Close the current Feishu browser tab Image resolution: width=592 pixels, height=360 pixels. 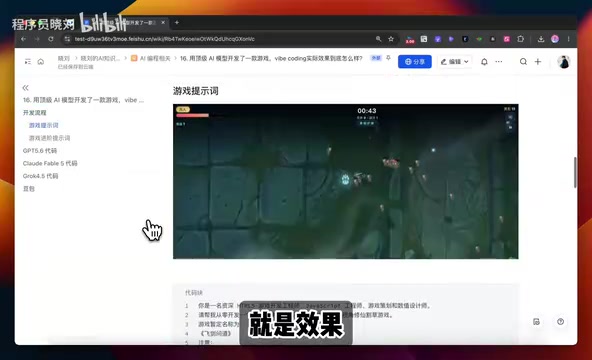[x=163, y=23]
